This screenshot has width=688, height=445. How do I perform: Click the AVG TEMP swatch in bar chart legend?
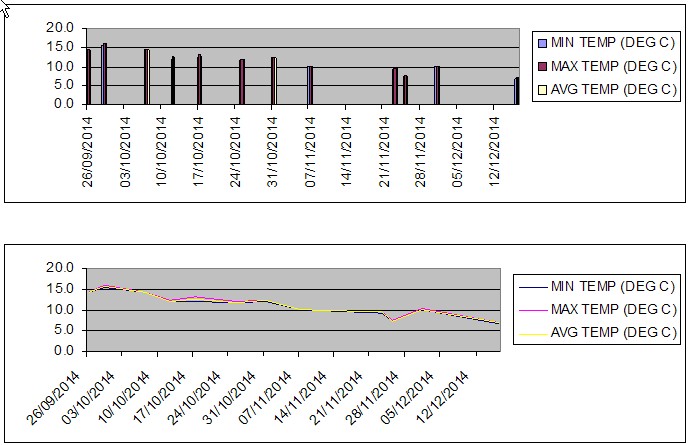543,89
